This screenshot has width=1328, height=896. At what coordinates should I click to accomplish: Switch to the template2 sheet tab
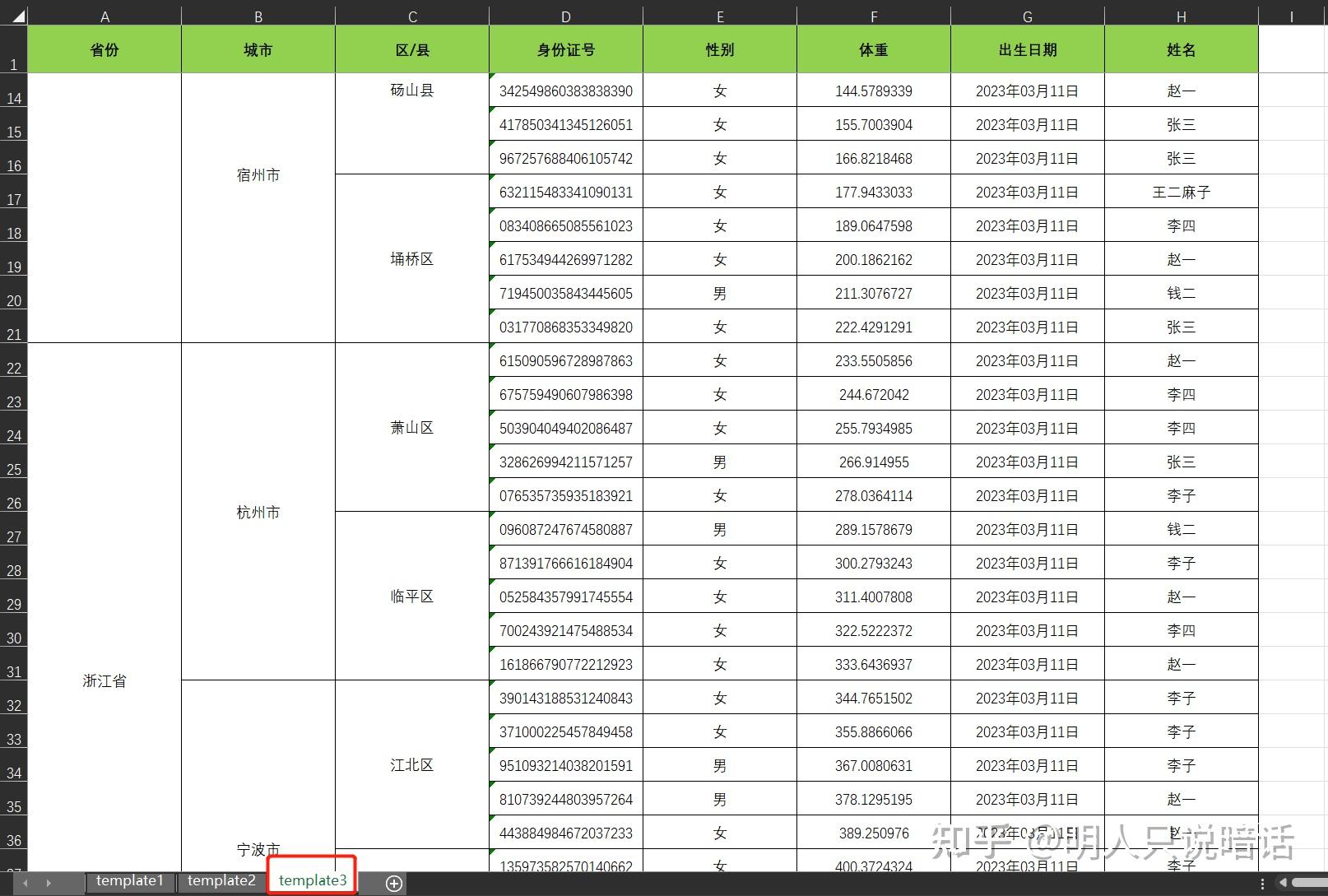[221, 880]
